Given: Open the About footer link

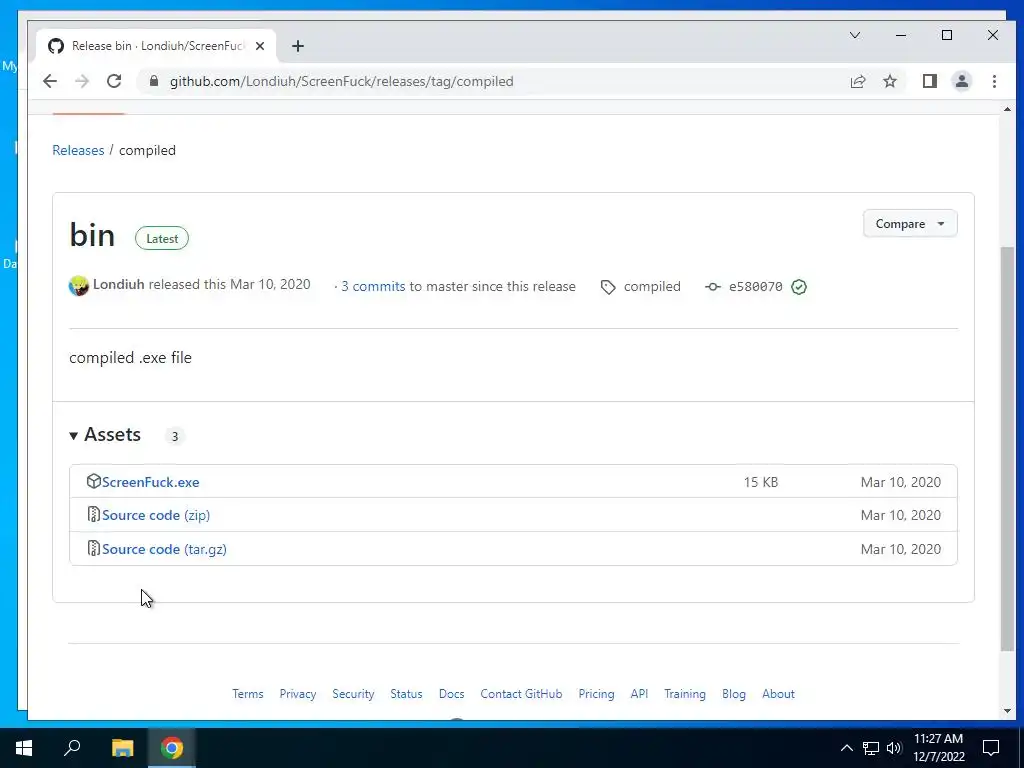Looking at the screenshot, I should pos(778,694).
